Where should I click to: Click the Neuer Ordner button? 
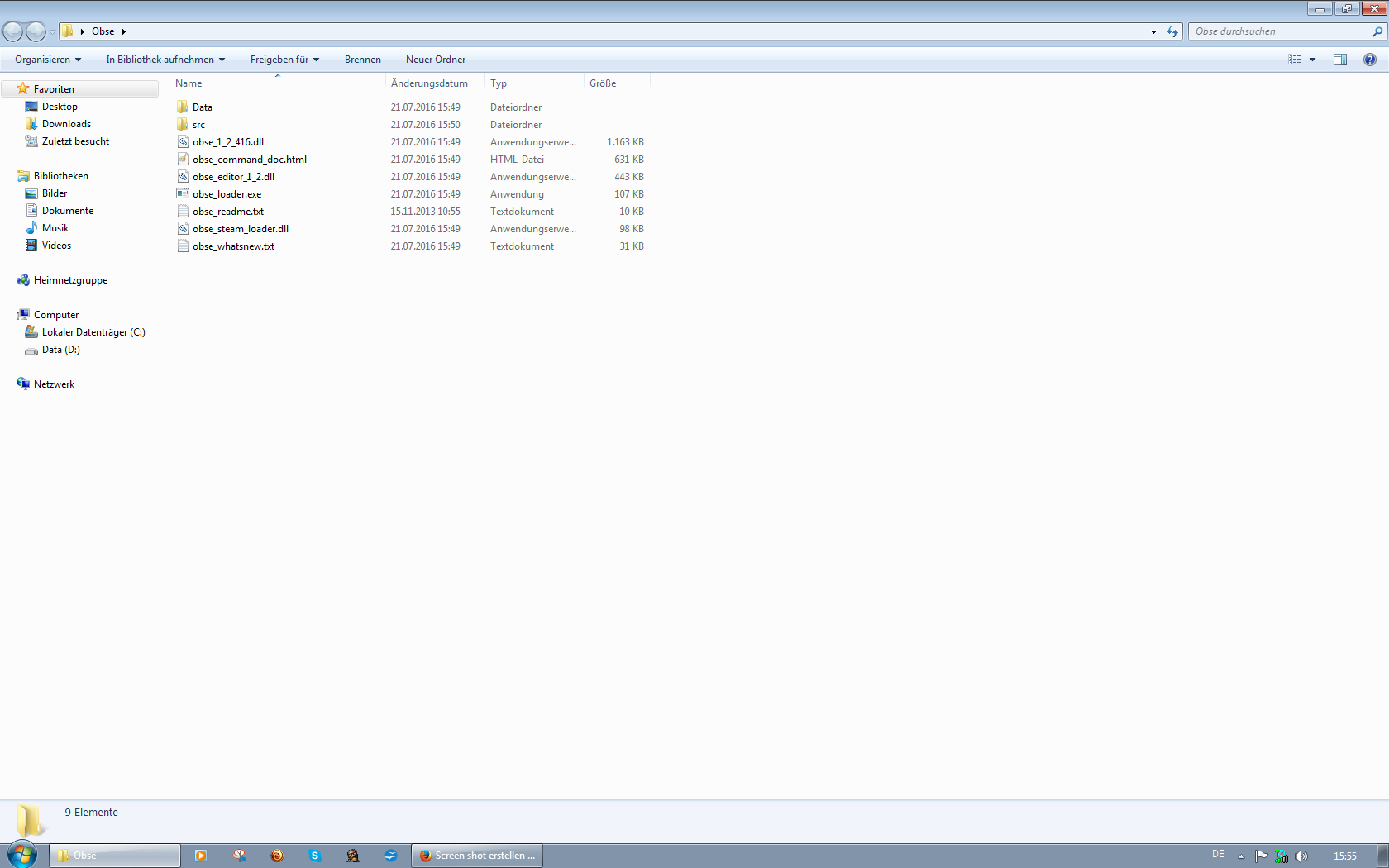click(x=436, y=60)
